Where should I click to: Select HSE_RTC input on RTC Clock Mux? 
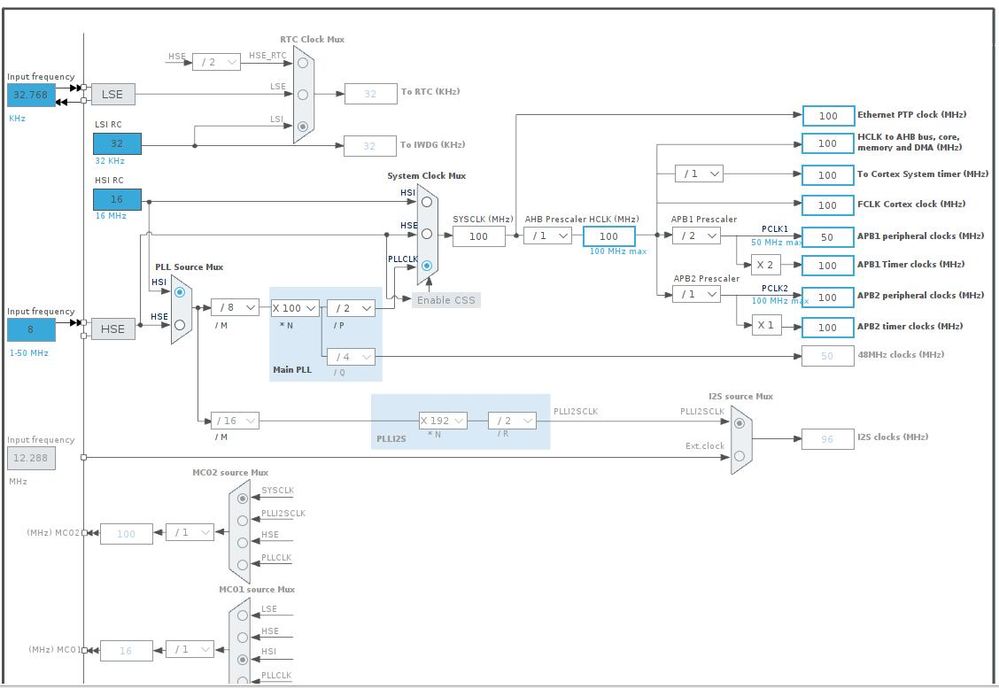(303, 63)
